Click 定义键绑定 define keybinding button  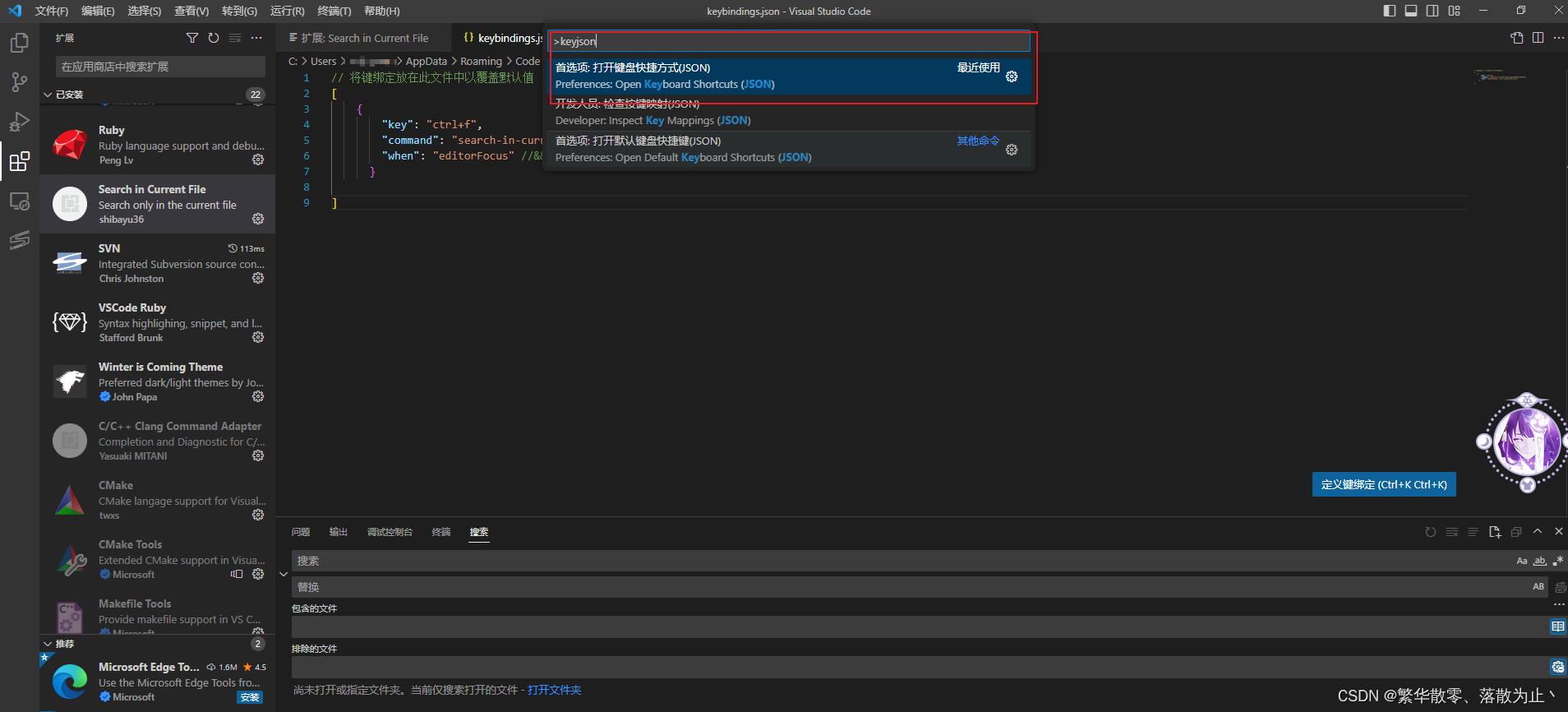(x=1384, y=484)
